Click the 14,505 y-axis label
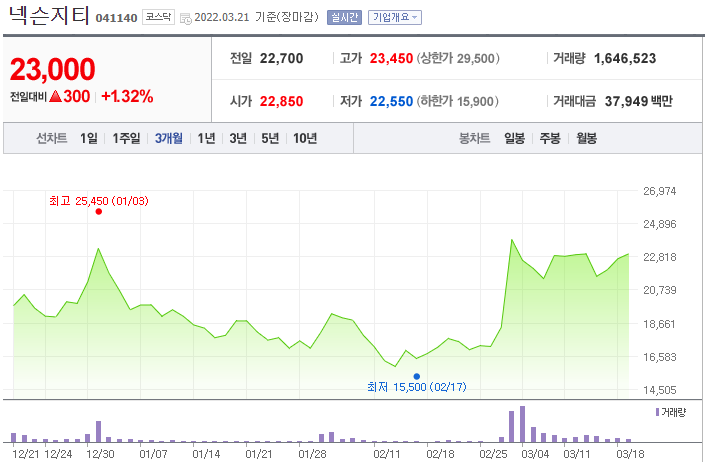The width and height of the screenshot is (705, 462). [x=660, y=390]
